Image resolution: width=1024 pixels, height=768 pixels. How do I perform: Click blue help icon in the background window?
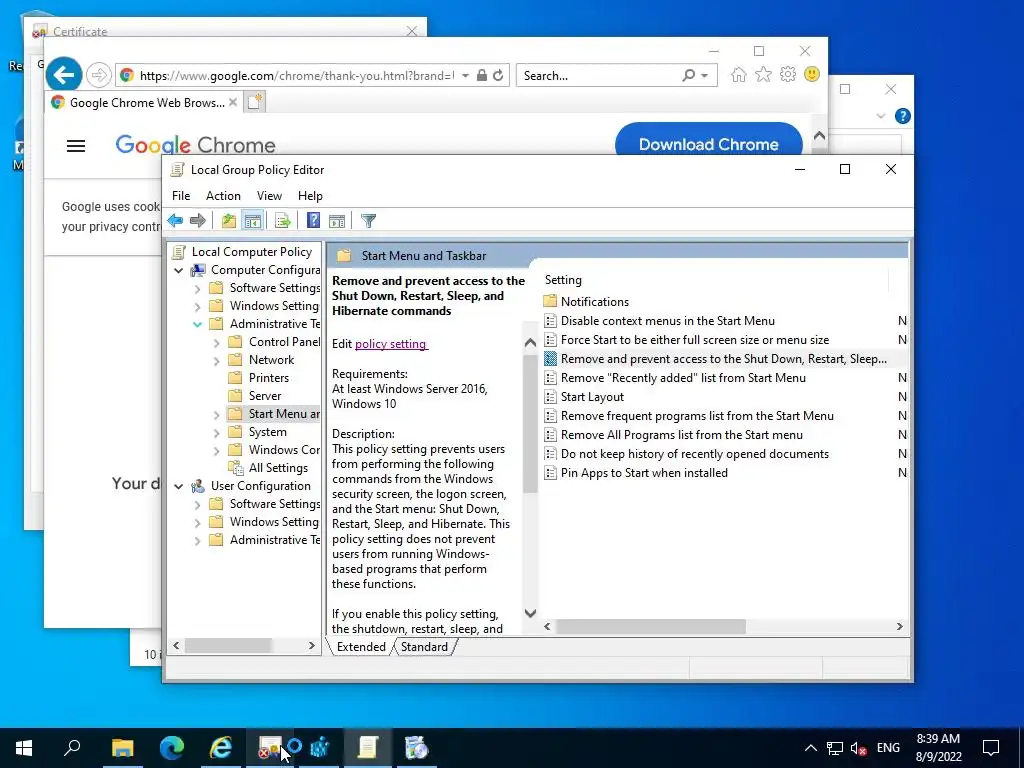(x=903, y=116)
